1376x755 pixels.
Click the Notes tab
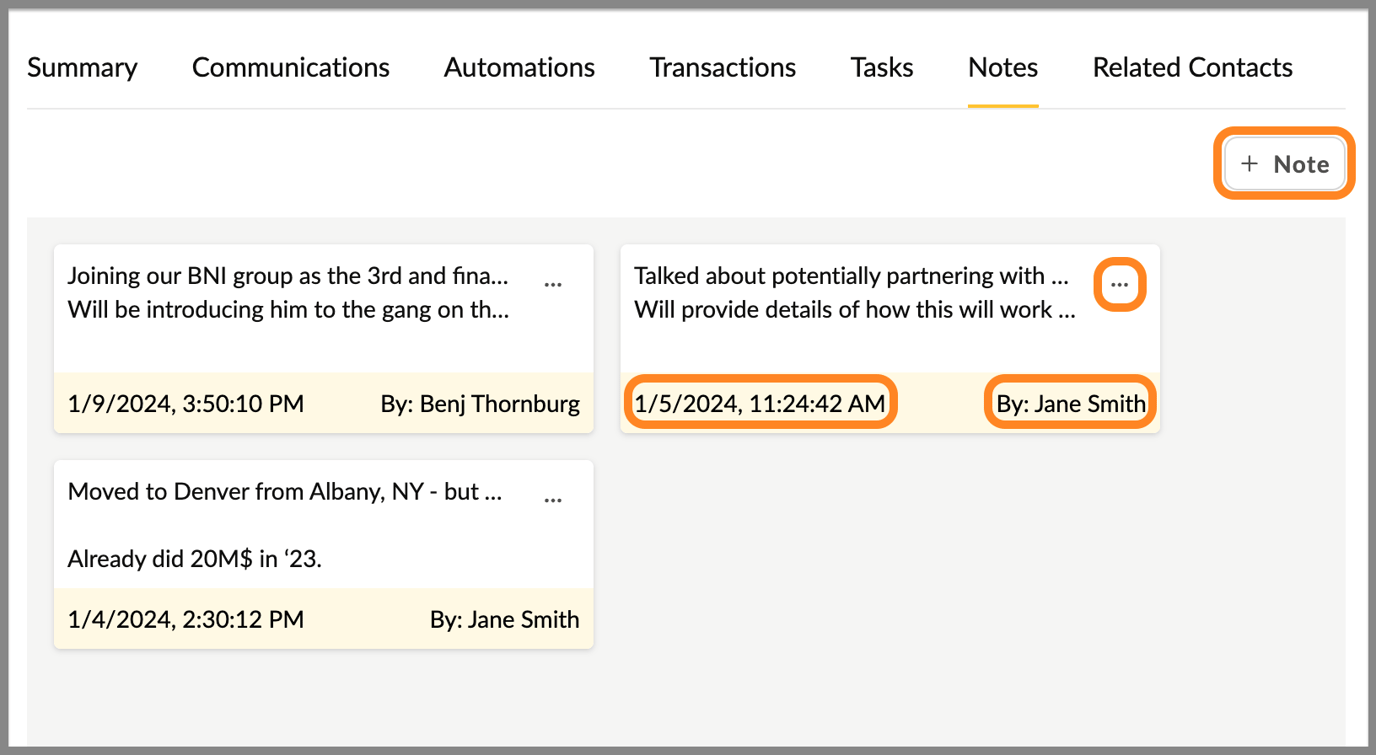click(1002, 67)
